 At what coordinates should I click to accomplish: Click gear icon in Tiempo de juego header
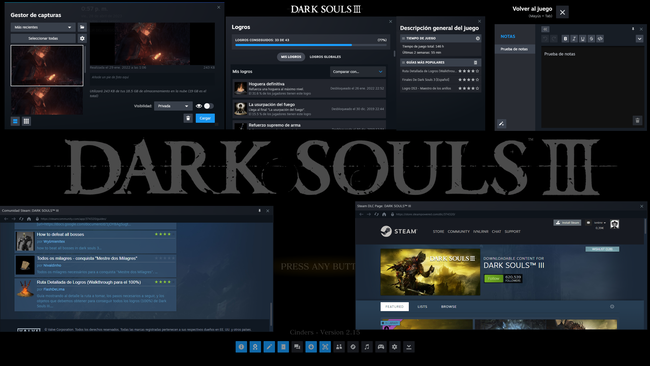pyautogui.click(x=478, y=38)
